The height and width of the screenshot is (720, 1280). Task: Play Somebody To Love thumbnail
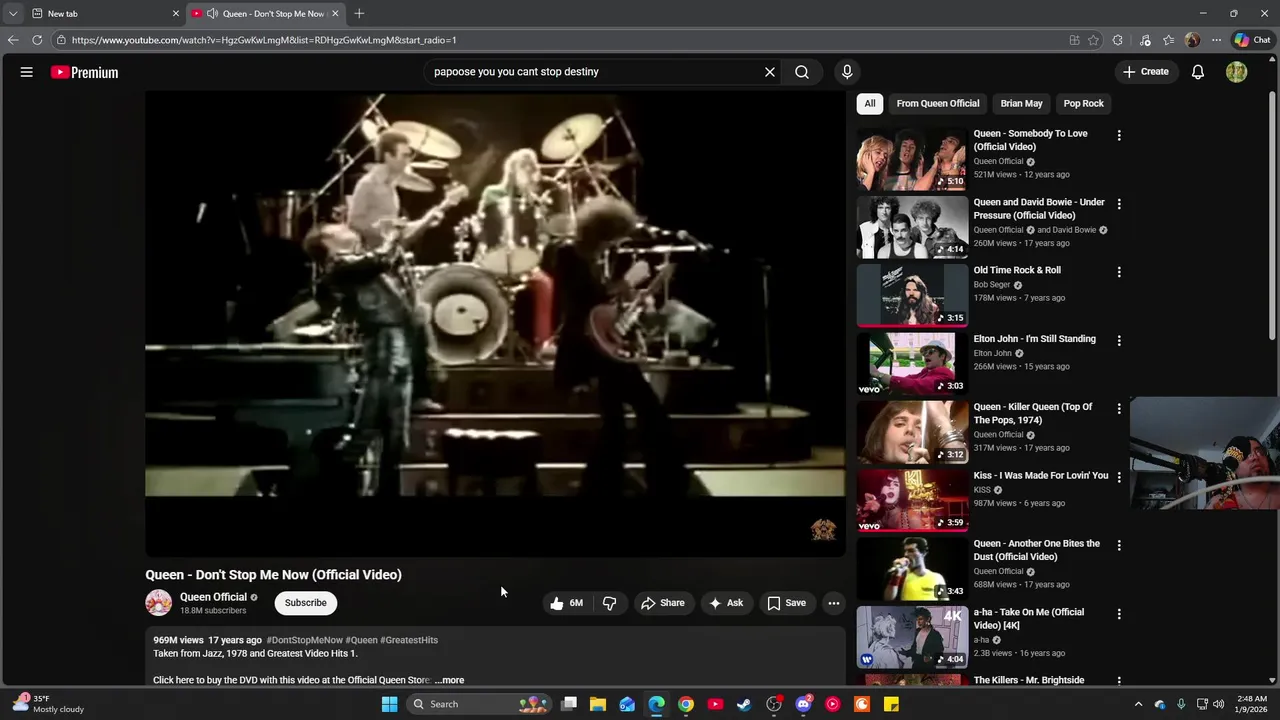[912, 159]
